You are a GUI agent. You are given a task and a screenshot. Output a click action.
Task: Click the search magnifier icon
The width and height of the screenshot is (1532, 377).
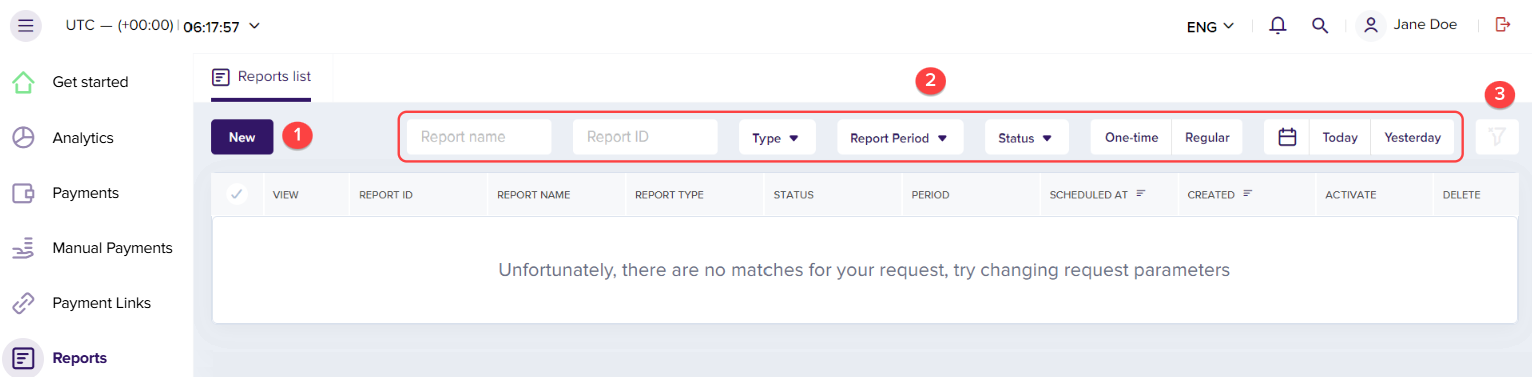tap(1320, 26)
